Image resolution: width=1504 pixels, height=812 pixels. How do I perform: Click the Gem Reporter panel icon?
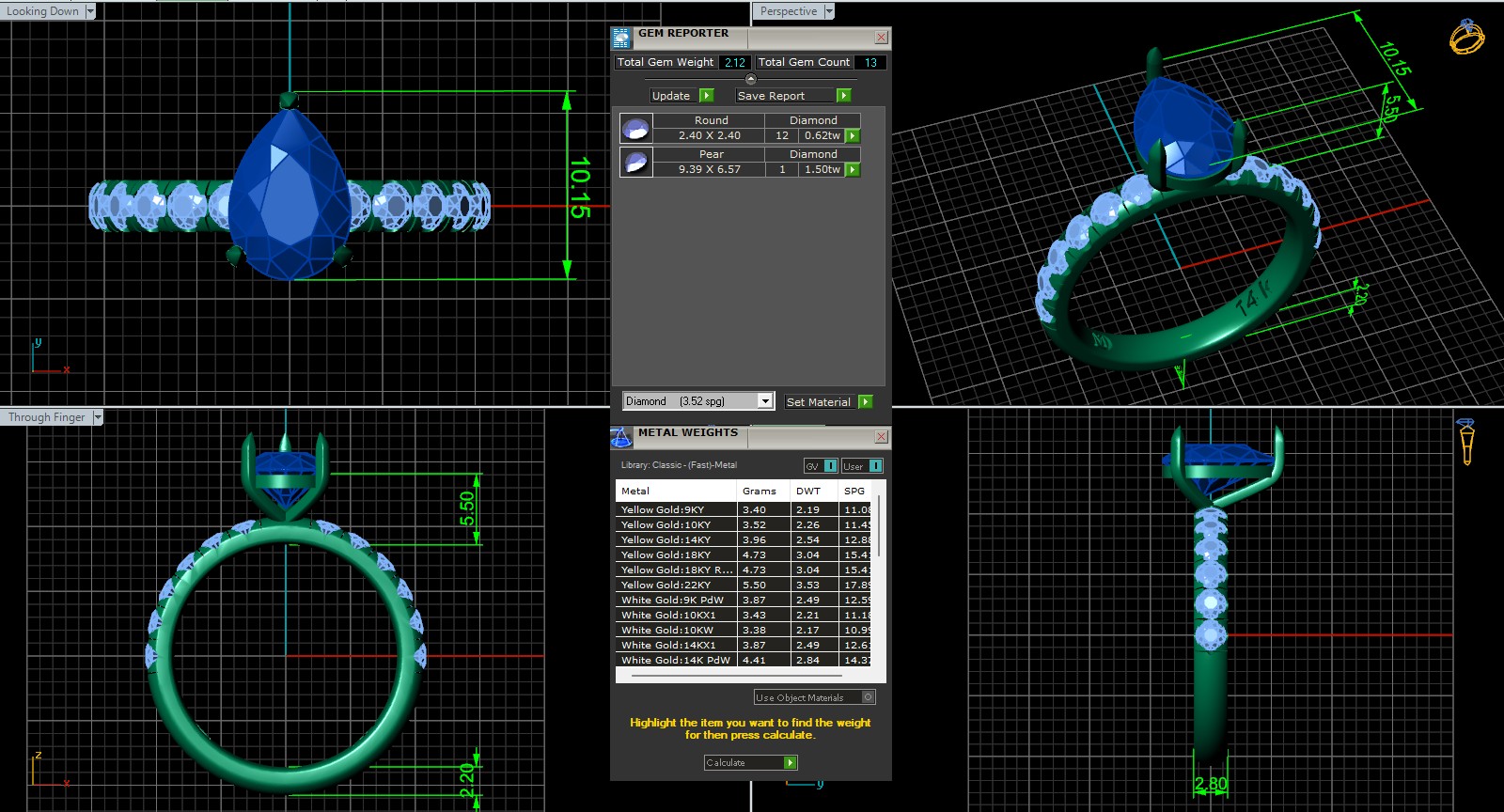point(621,38)
